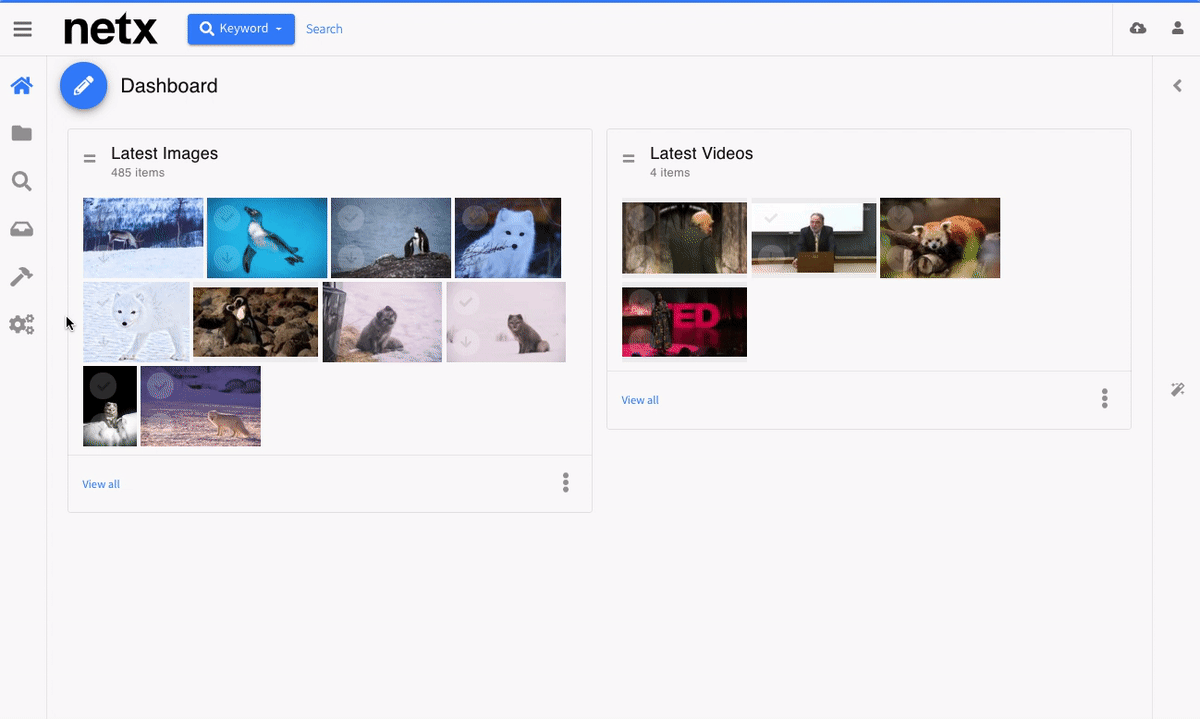Image resolution: width=1200 pixels, height=719 pixels.
Task: Expand the right side panel chevron
Action: [x=1178, y=86]
